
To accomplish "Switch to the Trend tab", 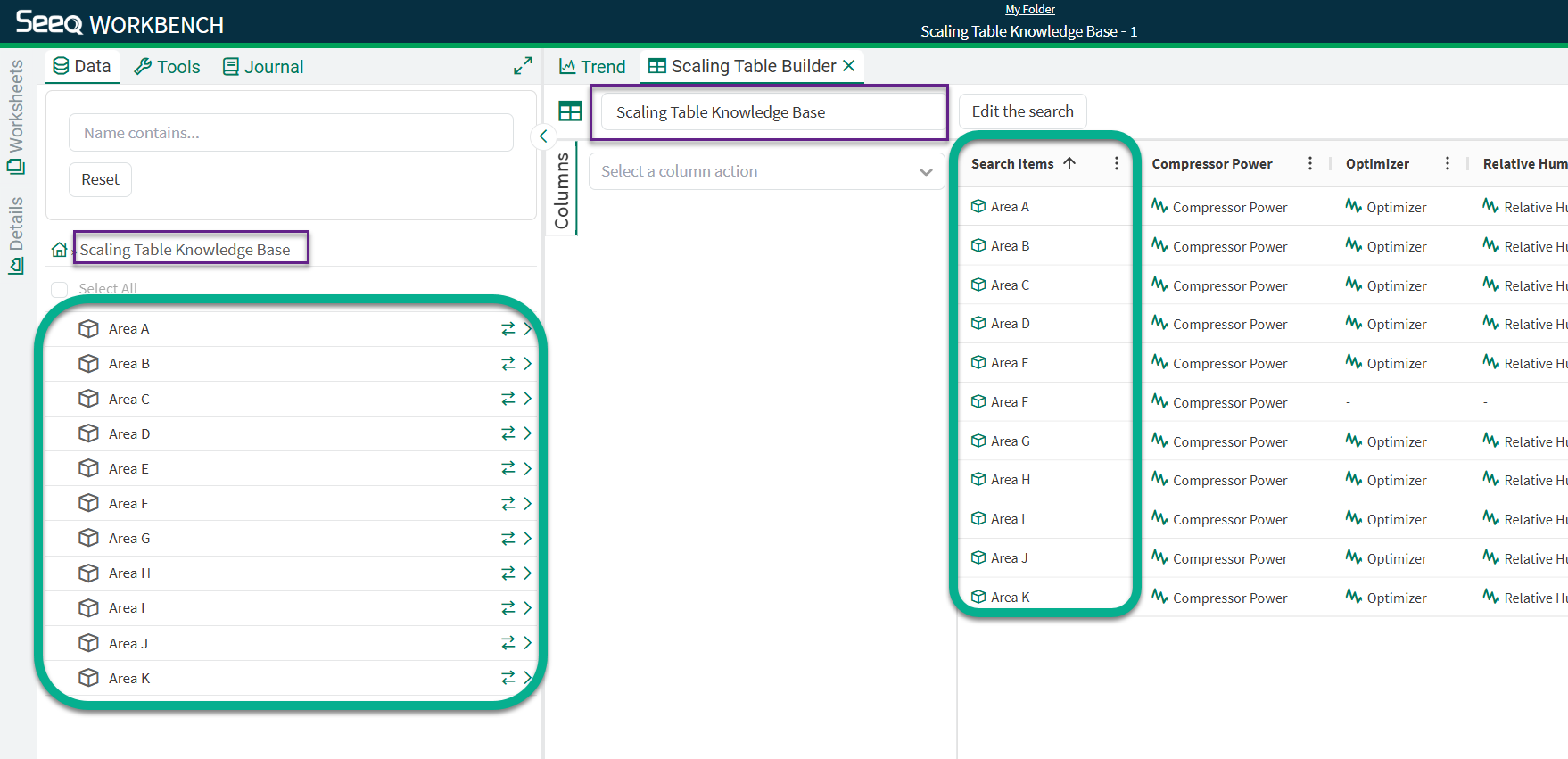I will coord(592,67).
